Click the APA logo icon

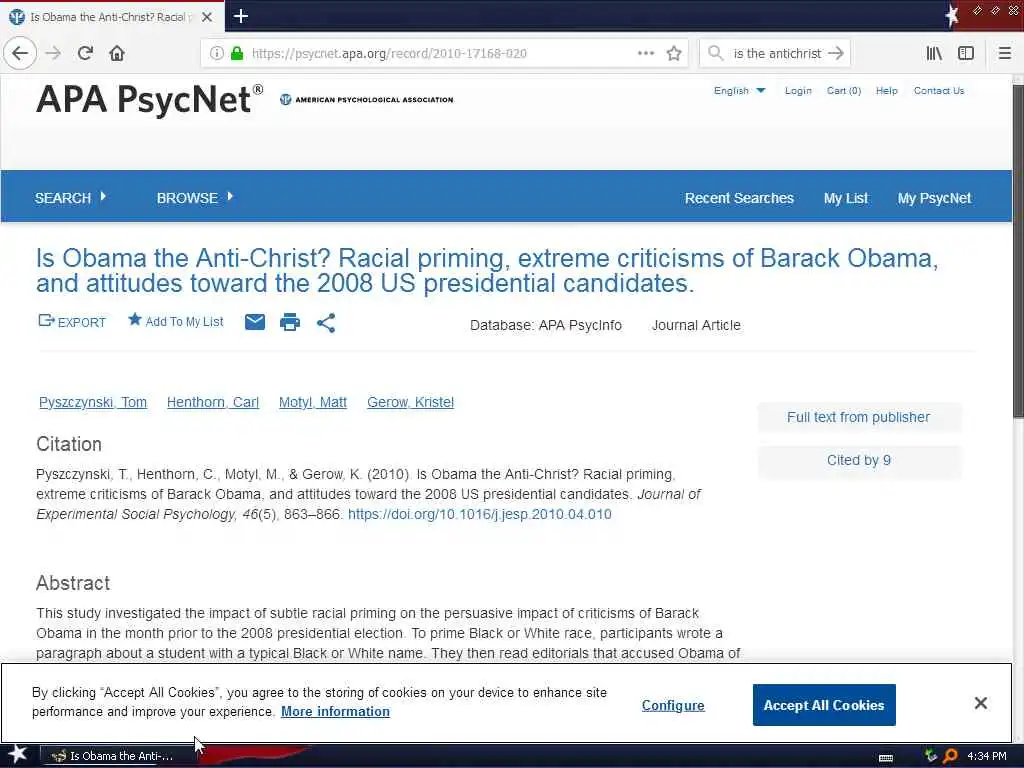coord(285,99)
